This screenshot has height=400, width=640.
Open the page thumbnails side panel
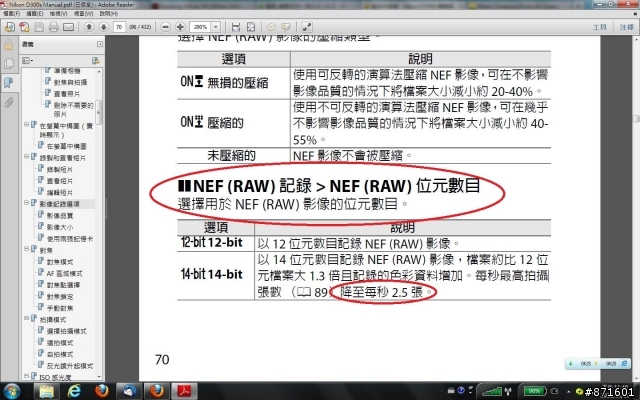tap(8, 64)
